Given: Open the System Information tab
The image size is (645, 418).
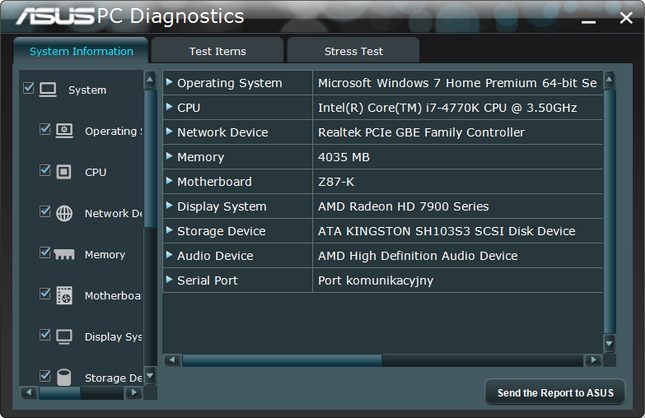Looking at the screenshot, I should [x=81, y=51].
